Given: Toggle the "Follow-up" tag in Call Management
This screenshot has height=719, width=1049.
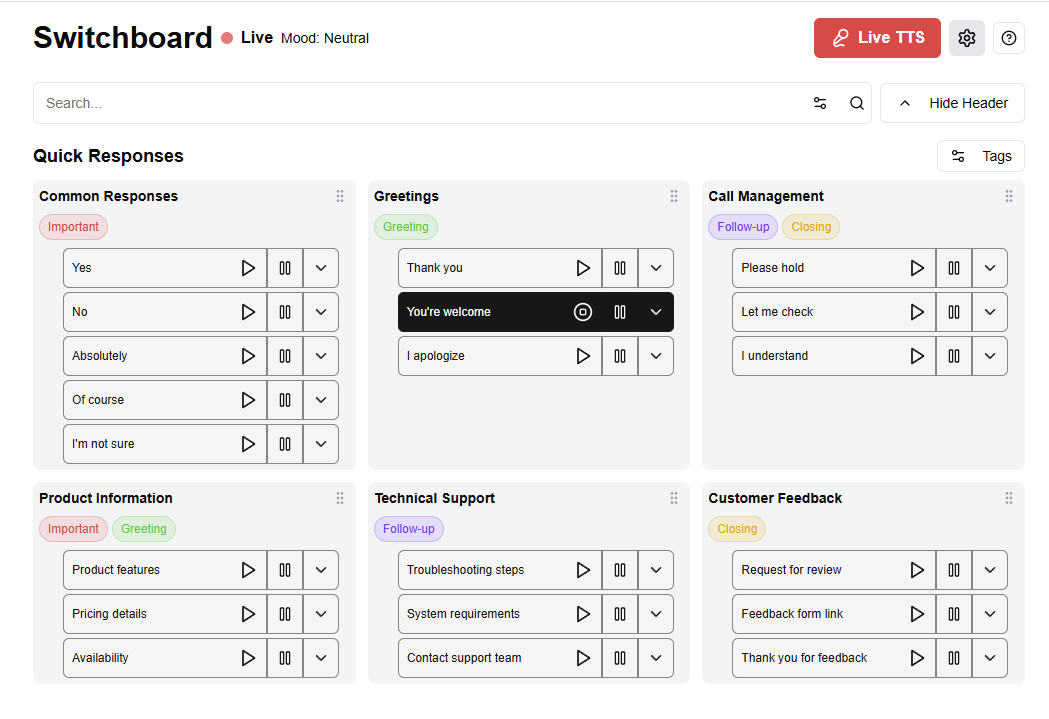Looking at the screenshot, I should click(x=742, y=227).
